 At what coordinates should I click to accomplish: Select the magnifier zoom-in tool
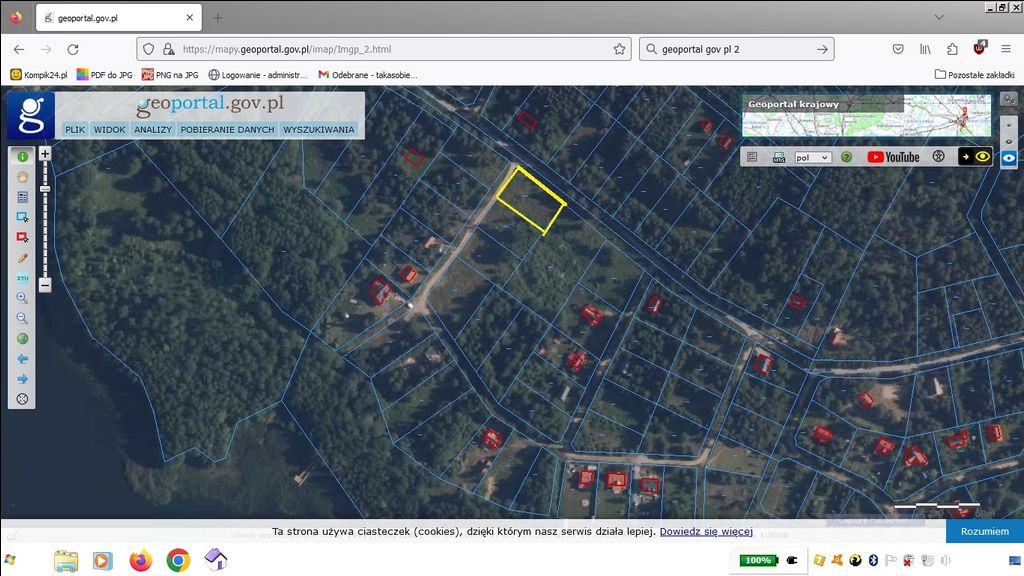22,298
